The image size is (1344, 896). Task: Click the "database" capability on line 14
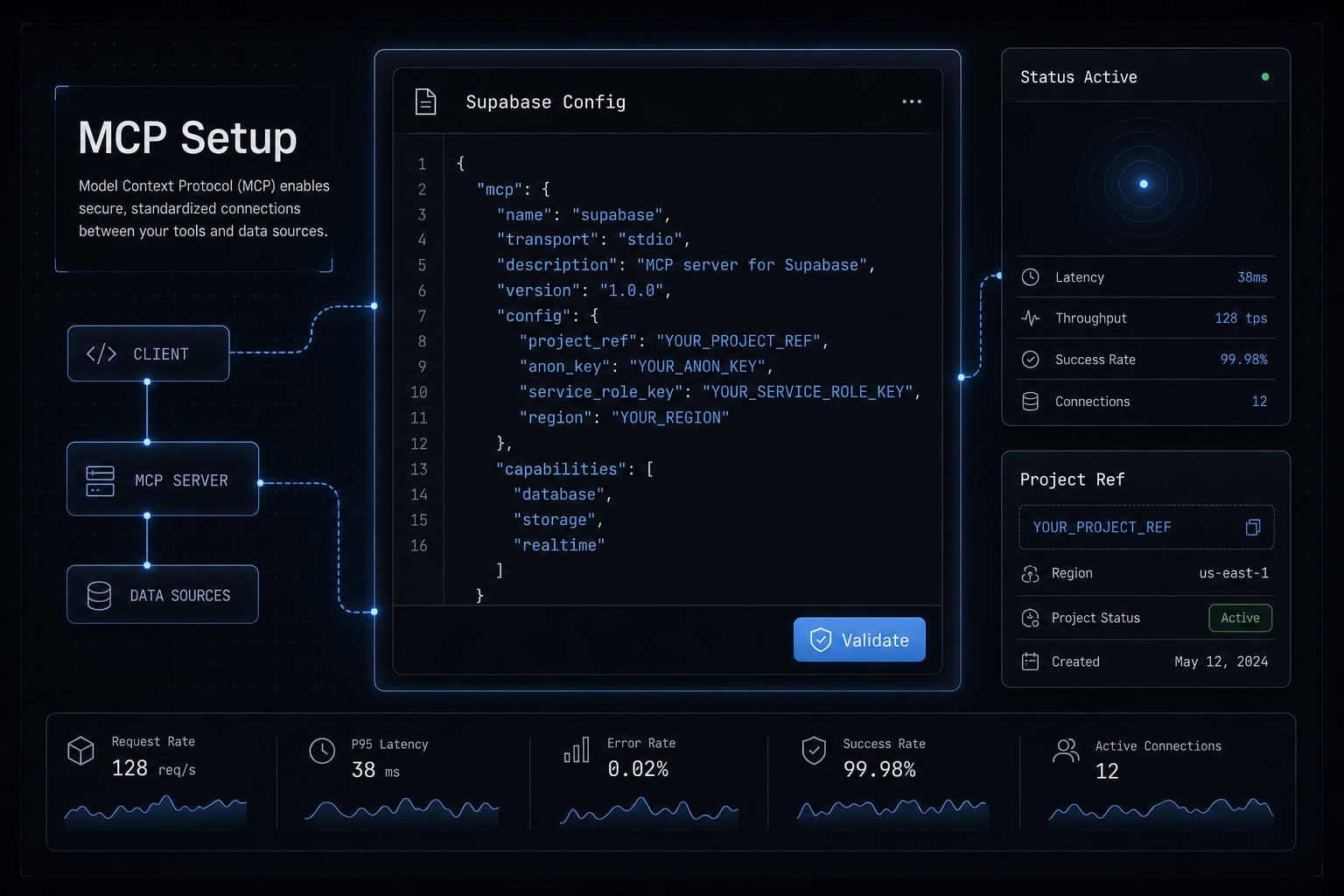point(558,494)
